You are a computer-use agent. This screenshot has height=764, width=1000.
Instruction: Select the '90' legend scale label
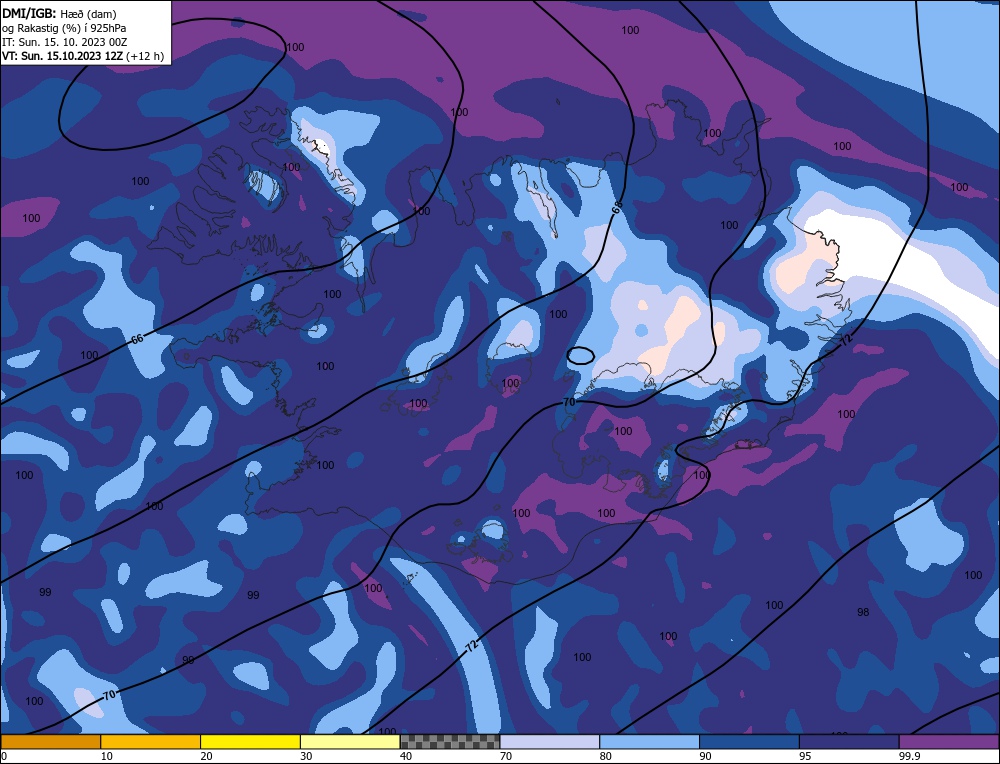[x=705, y=756]
